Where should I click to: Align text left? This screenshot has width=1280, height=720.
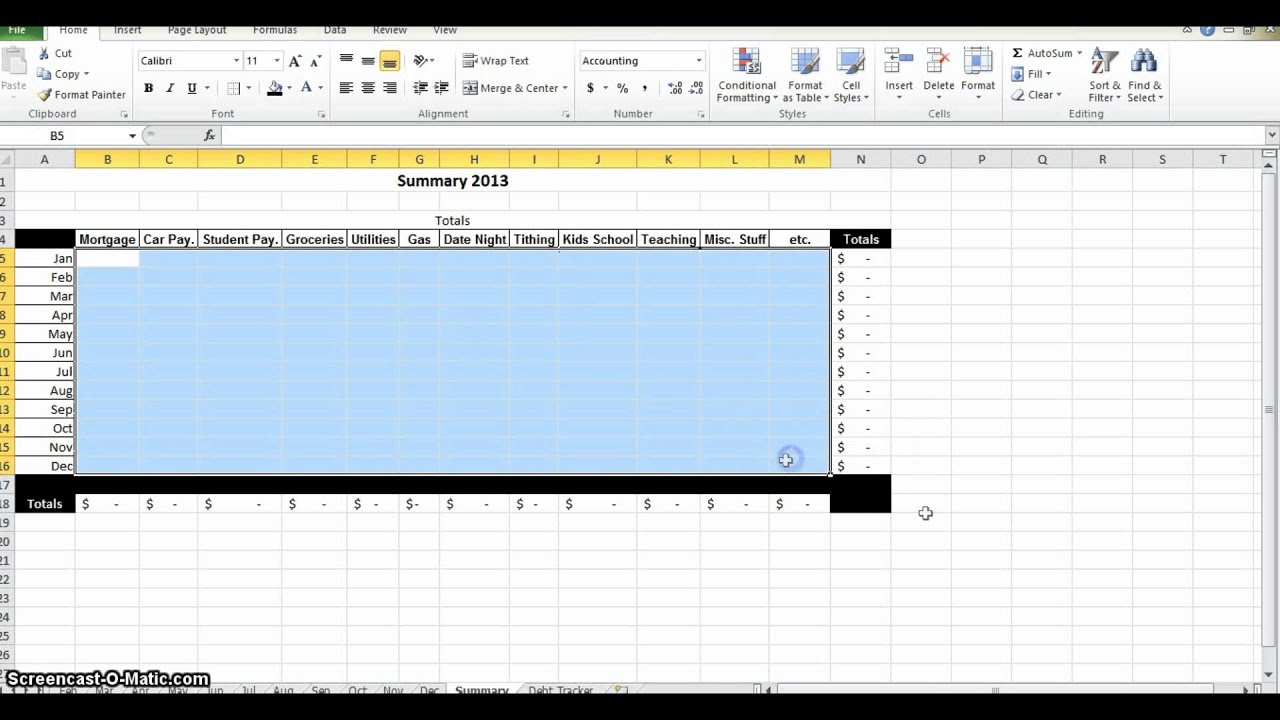[x=346, y=88]
